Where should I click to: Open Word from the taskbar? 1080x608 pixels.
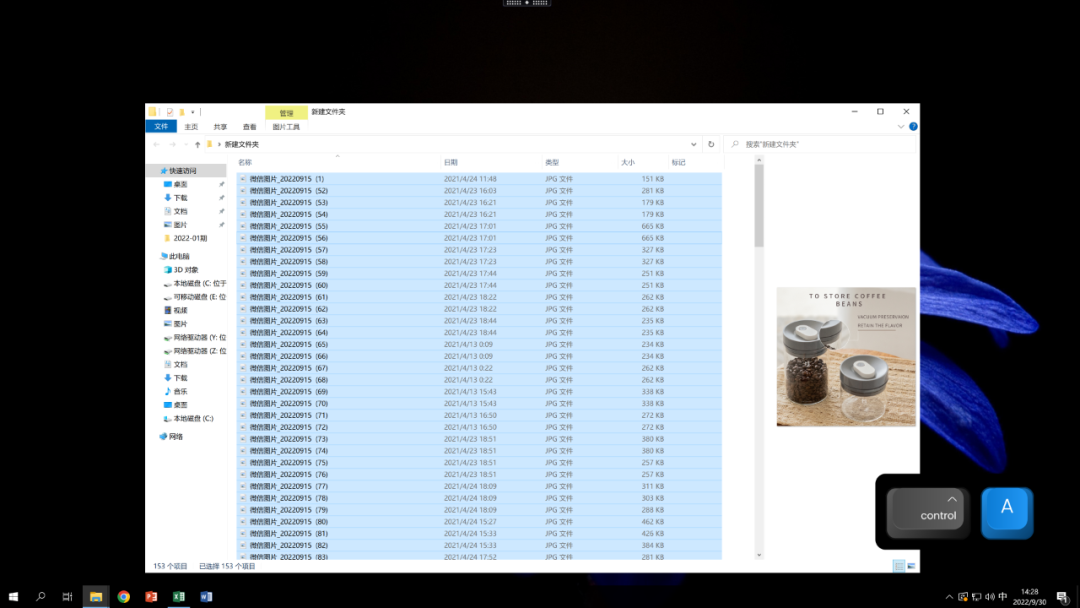pyautogui.click(x=206, y=596)
